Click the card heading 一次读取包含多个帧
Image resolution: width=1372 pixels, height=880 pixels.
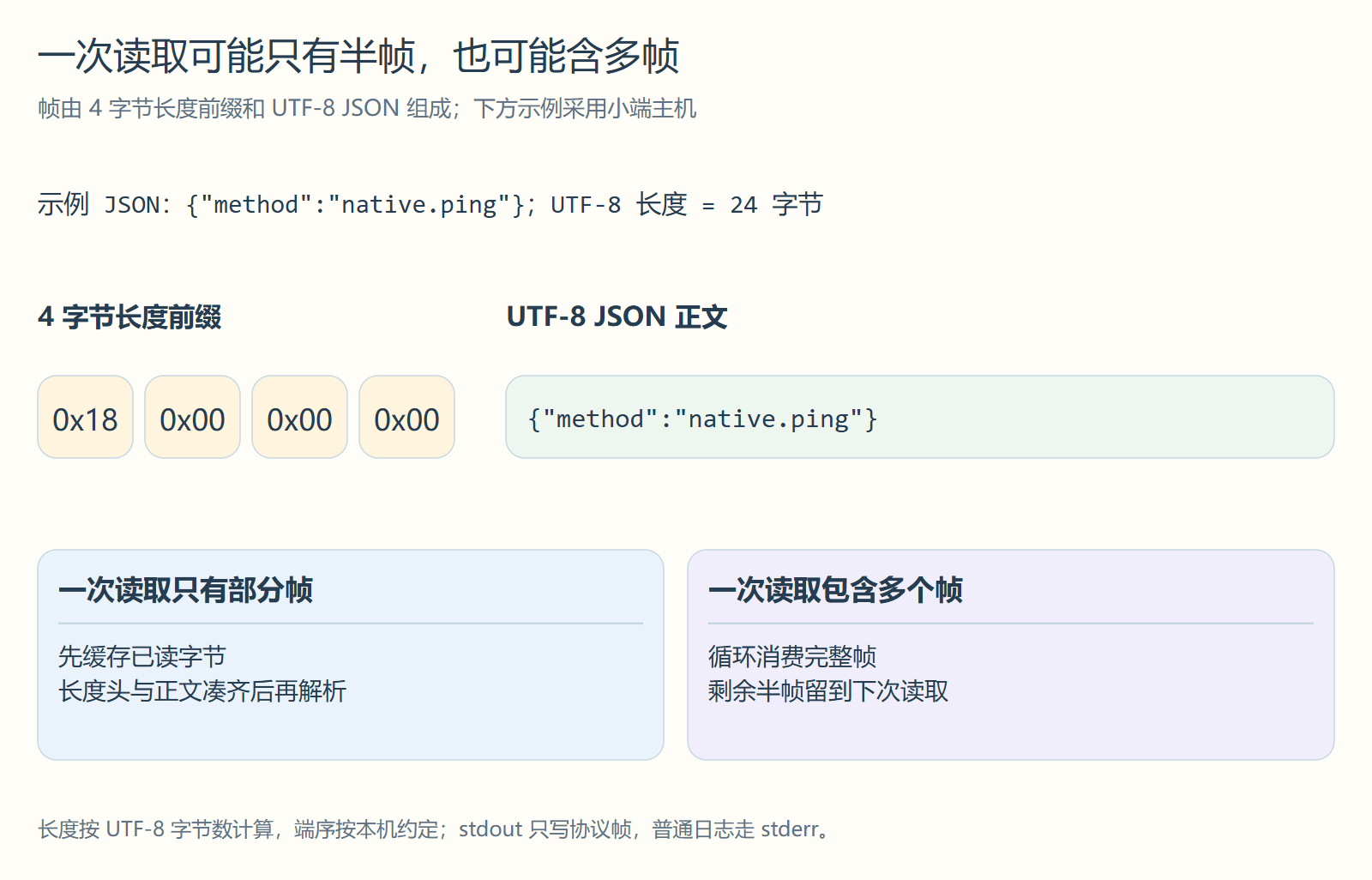pos(835,590)
